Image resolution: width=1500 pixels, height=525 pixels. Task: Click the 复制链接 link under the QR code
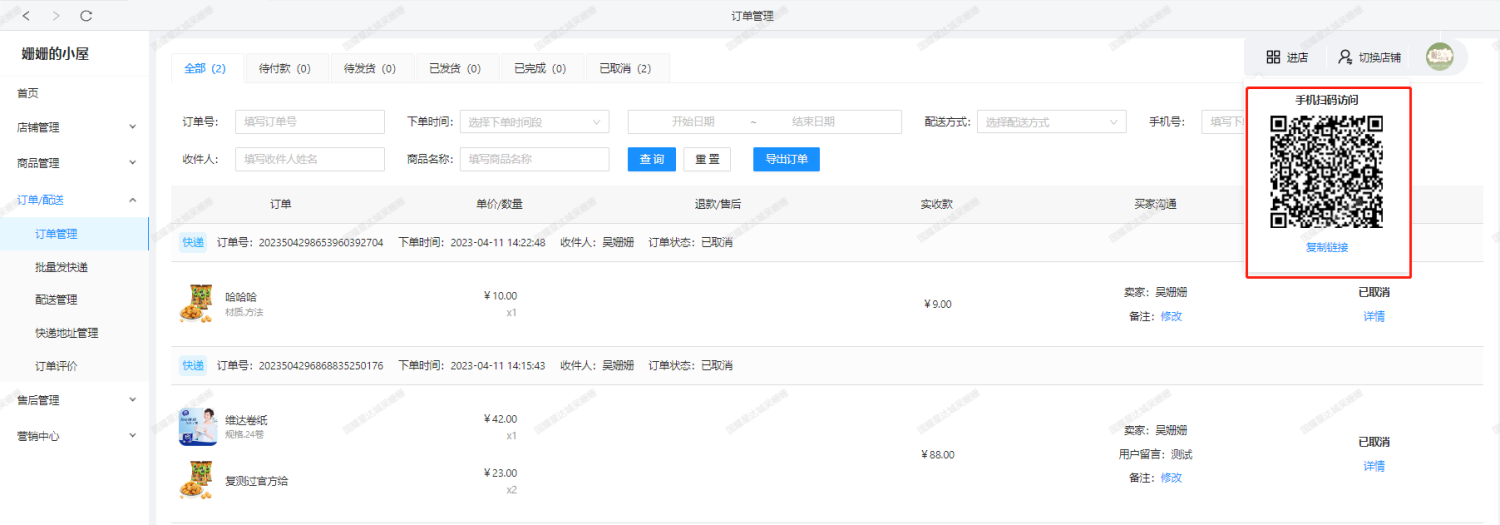tap(1327, 247)
